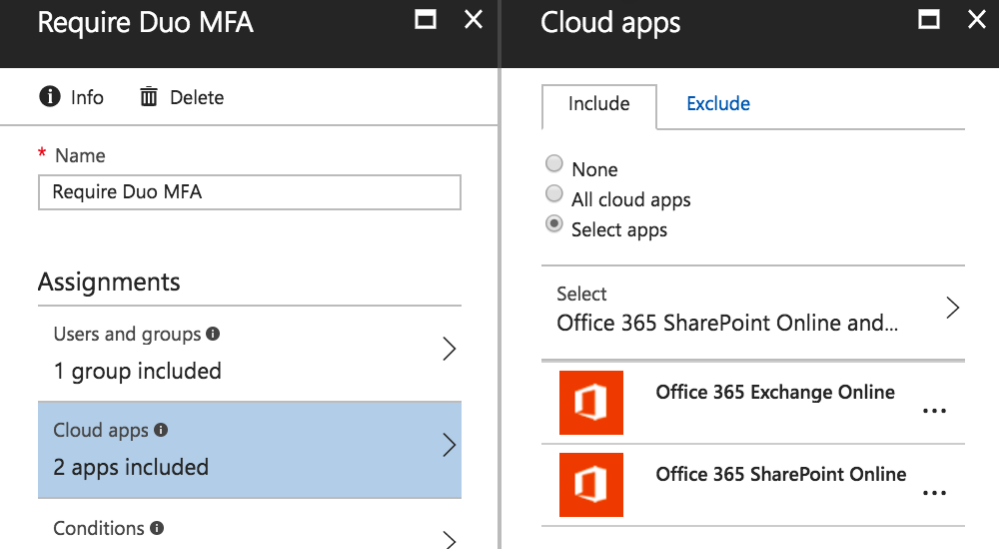Click the Delete trash can icon
The width and height of the screenshot is (1000, 550).
(149, 97)
